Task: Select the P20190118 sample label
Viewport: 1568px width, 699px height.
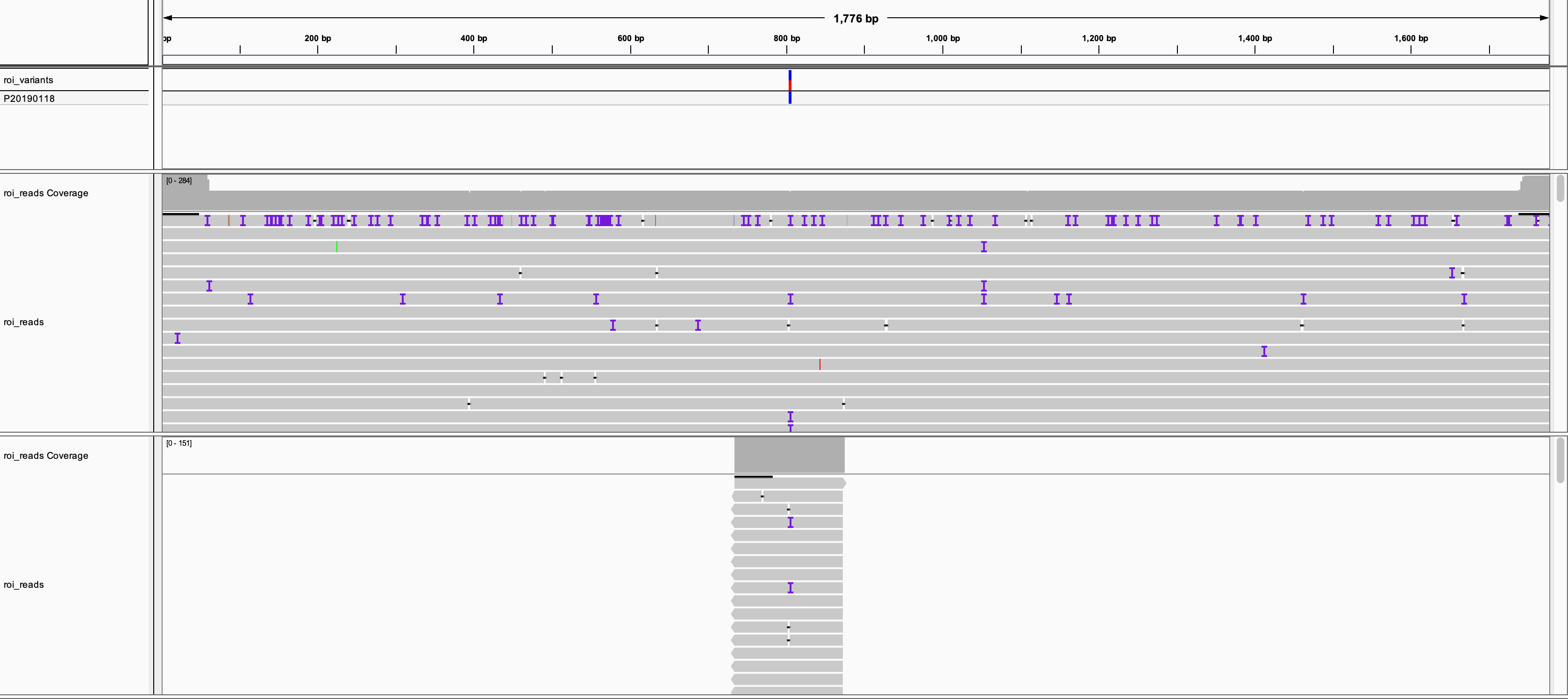Action: click(x=29, y=99)
